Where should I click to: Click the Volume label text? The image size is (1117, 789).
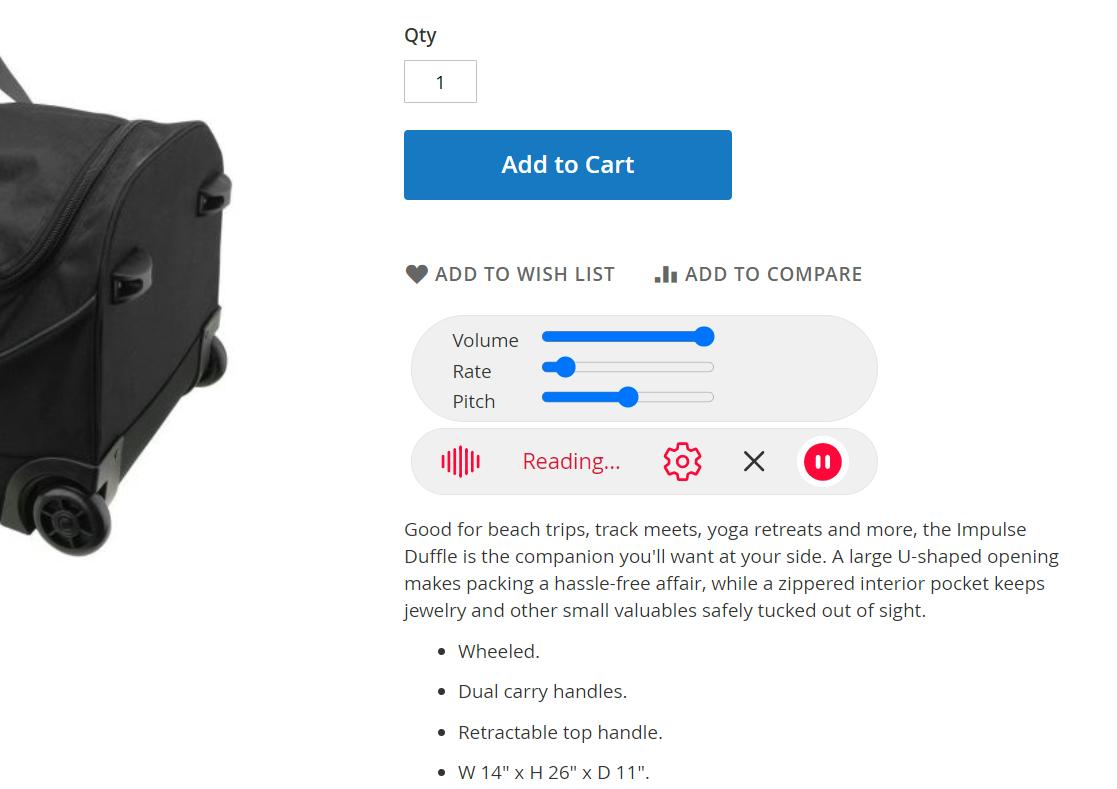485,340
